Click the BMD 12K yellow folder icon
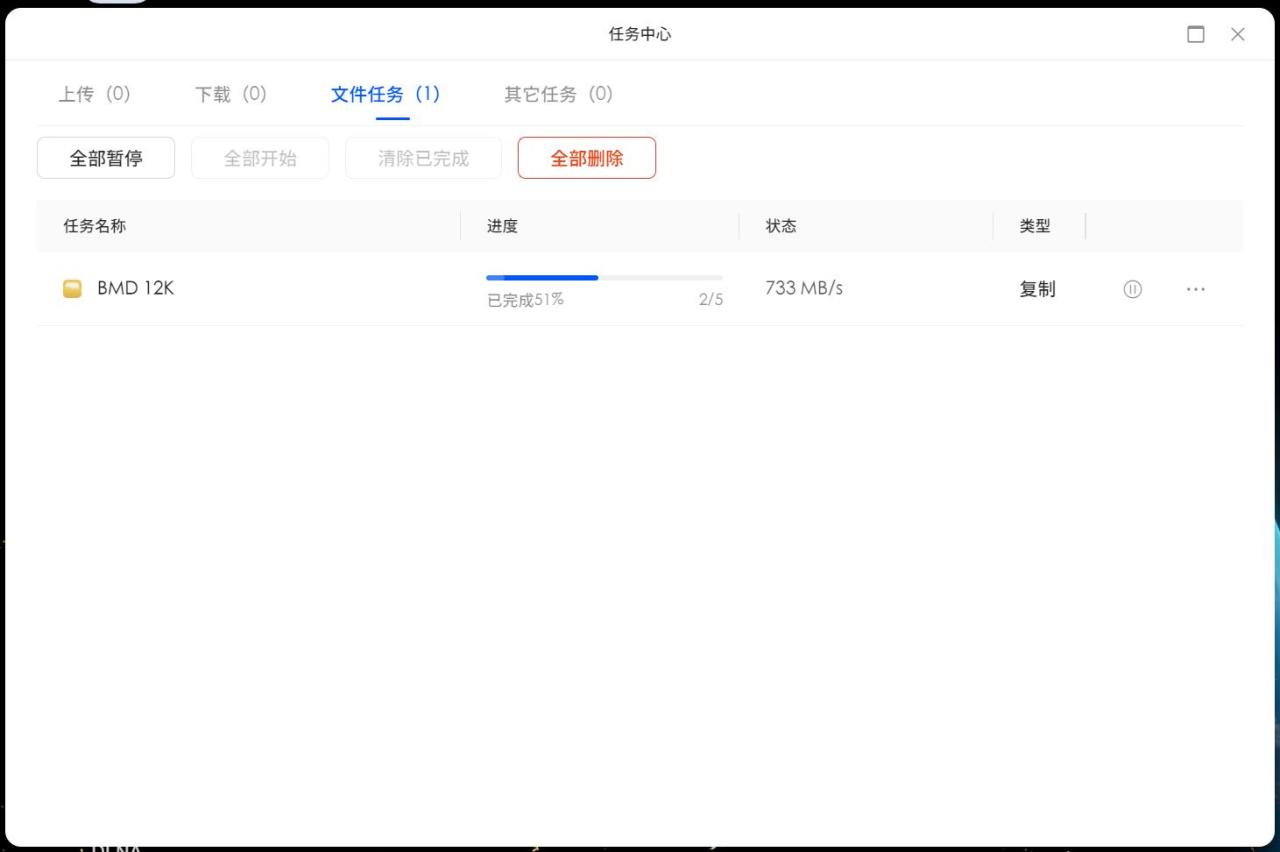The width and height of the screenshot is (1280, 852). (x=72, y=289)
